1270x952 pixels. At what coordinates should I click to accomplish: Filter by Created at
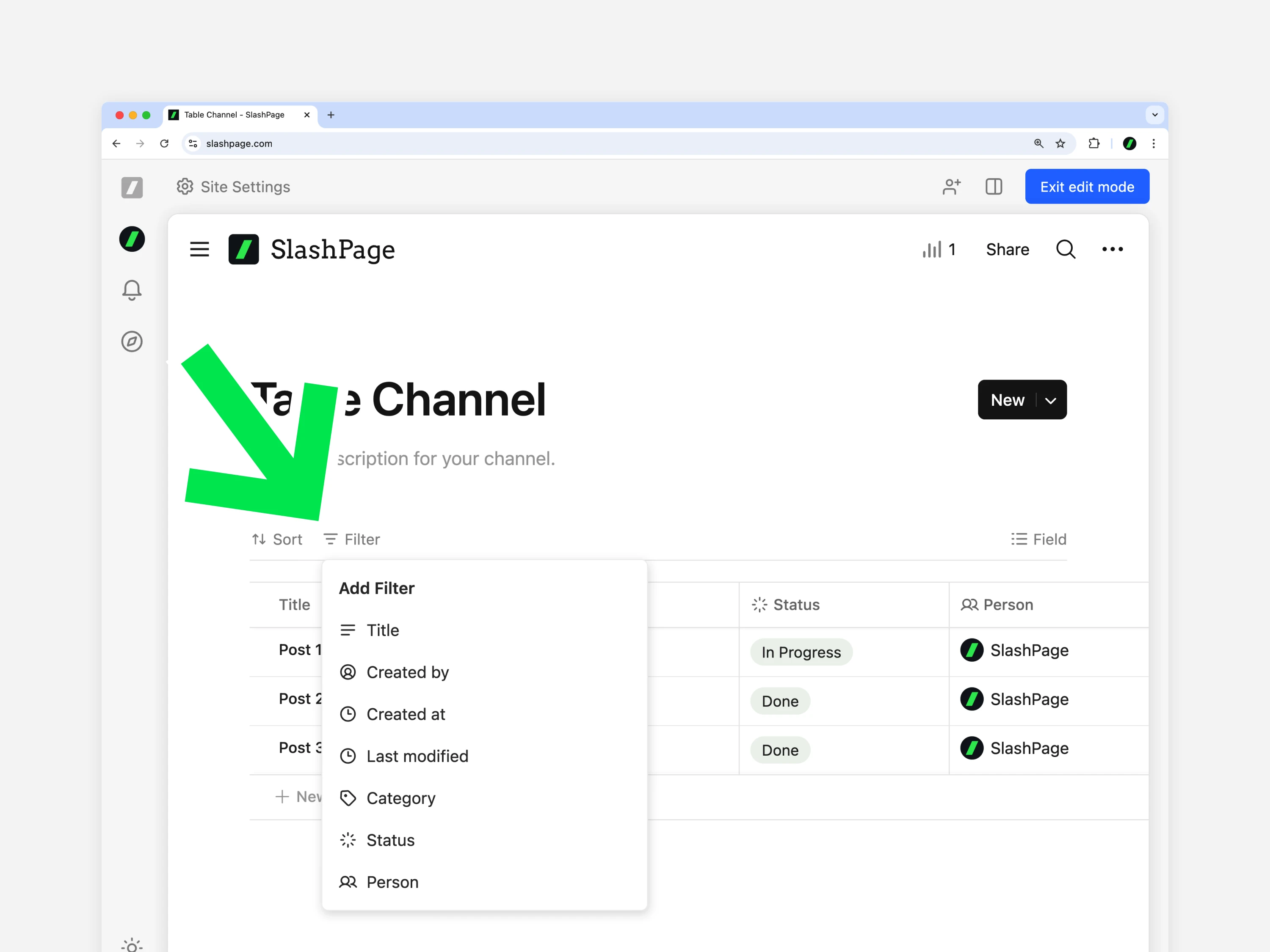pos(485,714)
